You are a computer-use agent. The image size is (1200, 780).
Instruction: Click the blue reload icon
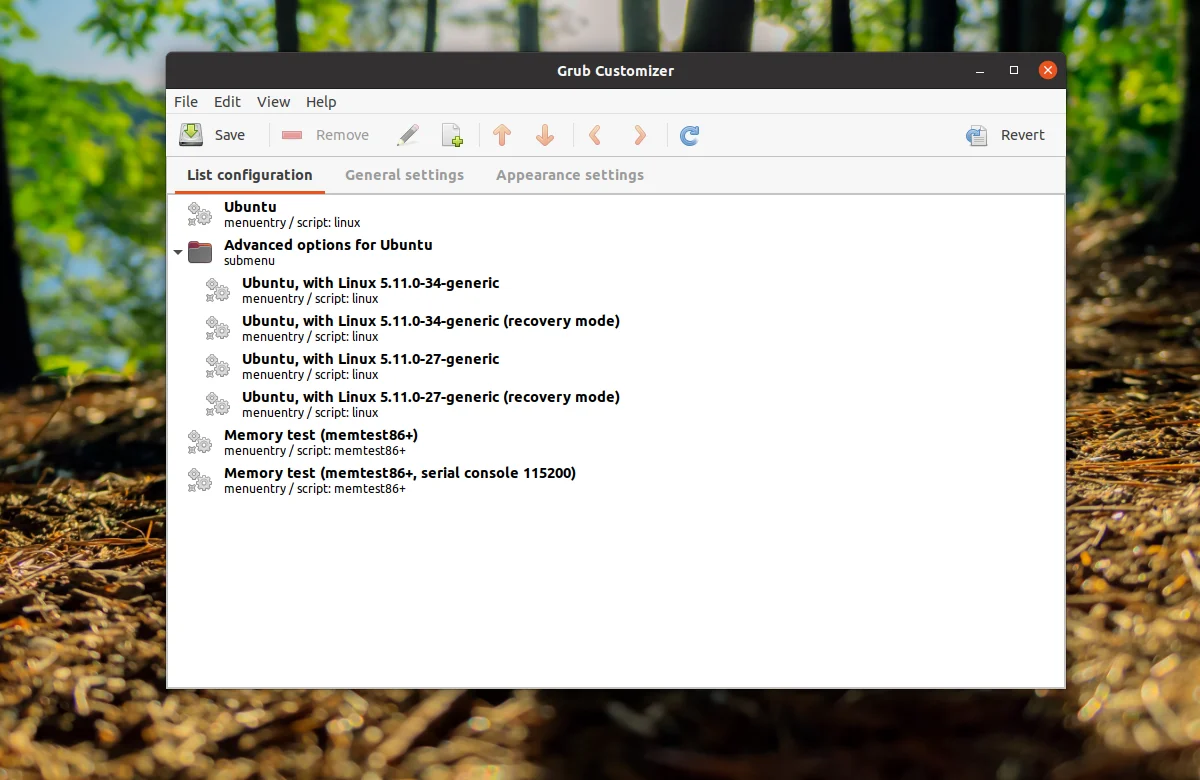689,135
